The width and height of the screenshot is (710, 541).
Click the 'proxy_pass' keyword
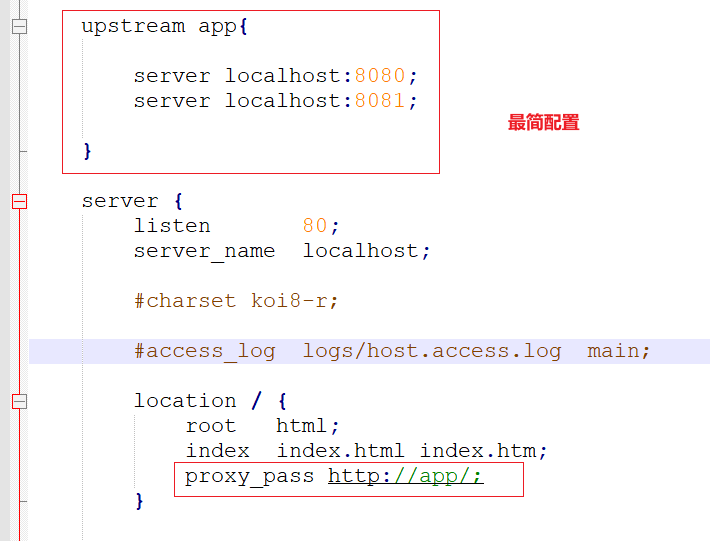249,476
